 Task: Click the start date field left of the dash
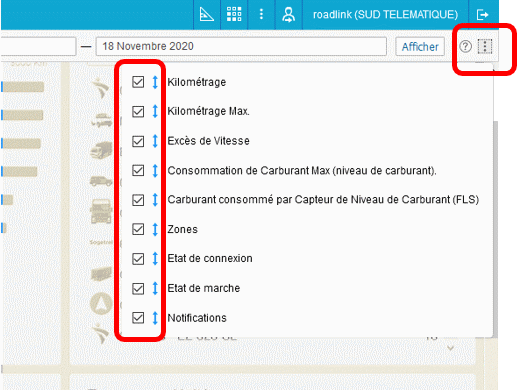[38, 46]
